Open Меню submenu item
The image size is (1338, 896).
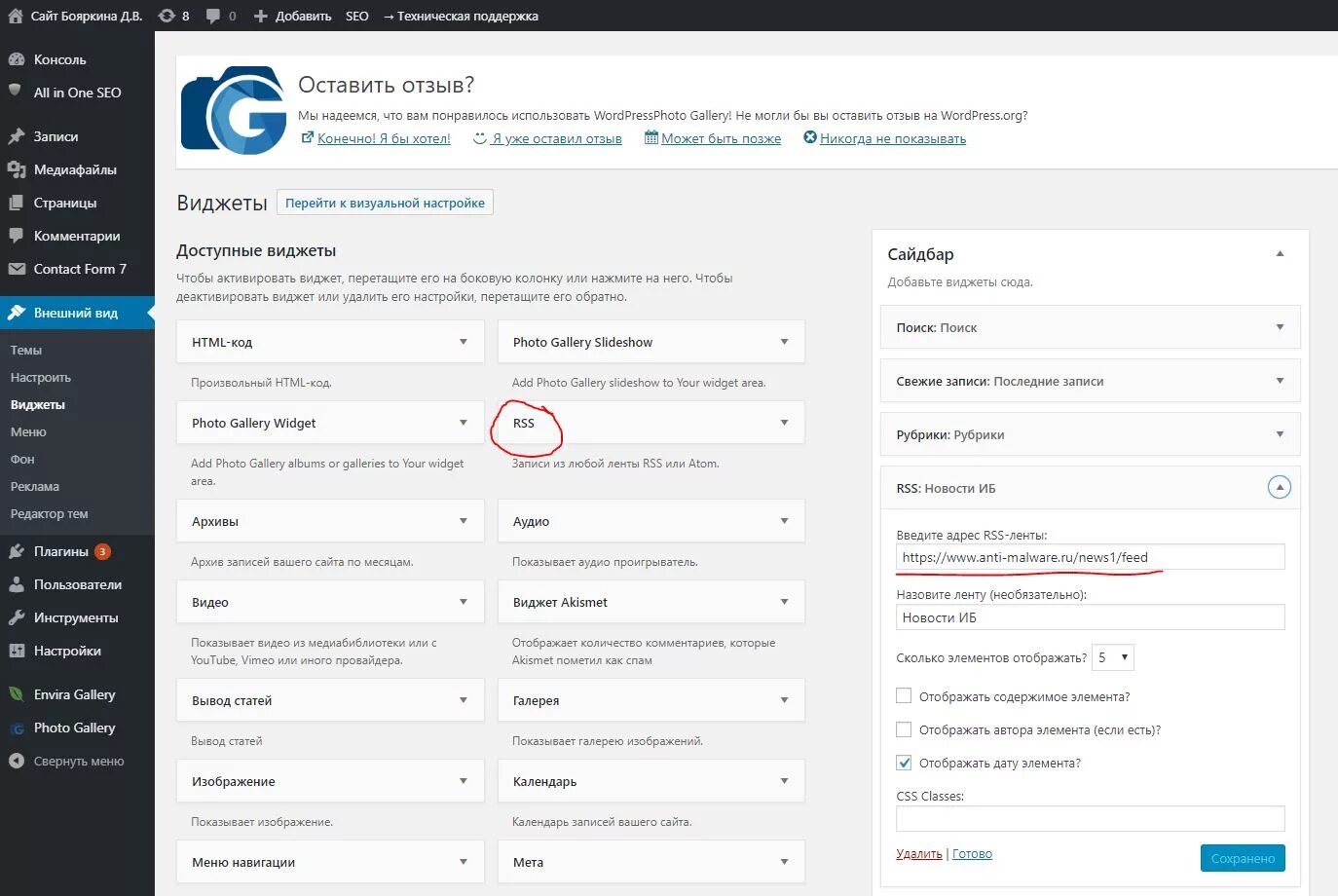tap(28, 431)
